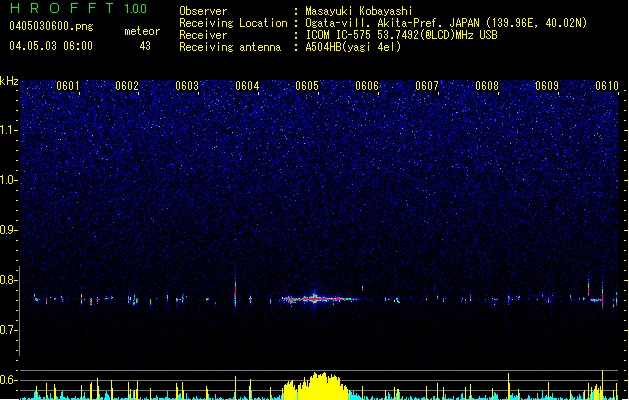This screenshot has height=400, width=629.
Task: Click the large yellow power hump in histogram
Action: tap(317, 386)
